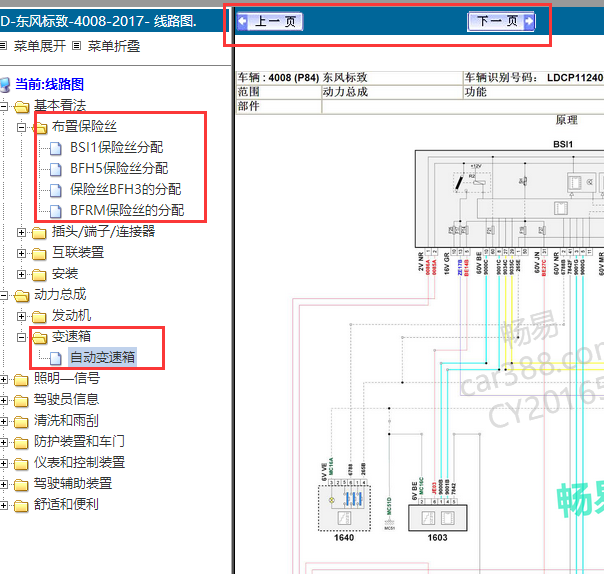Click the BFRM保险丝的分配 page icon
604x574 pixels.
coord(56,211)
